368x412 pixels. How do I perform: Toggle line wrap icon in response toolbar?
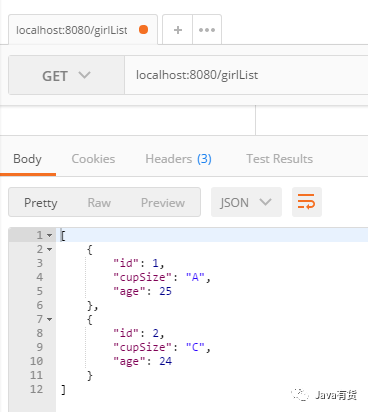[307, 202]
